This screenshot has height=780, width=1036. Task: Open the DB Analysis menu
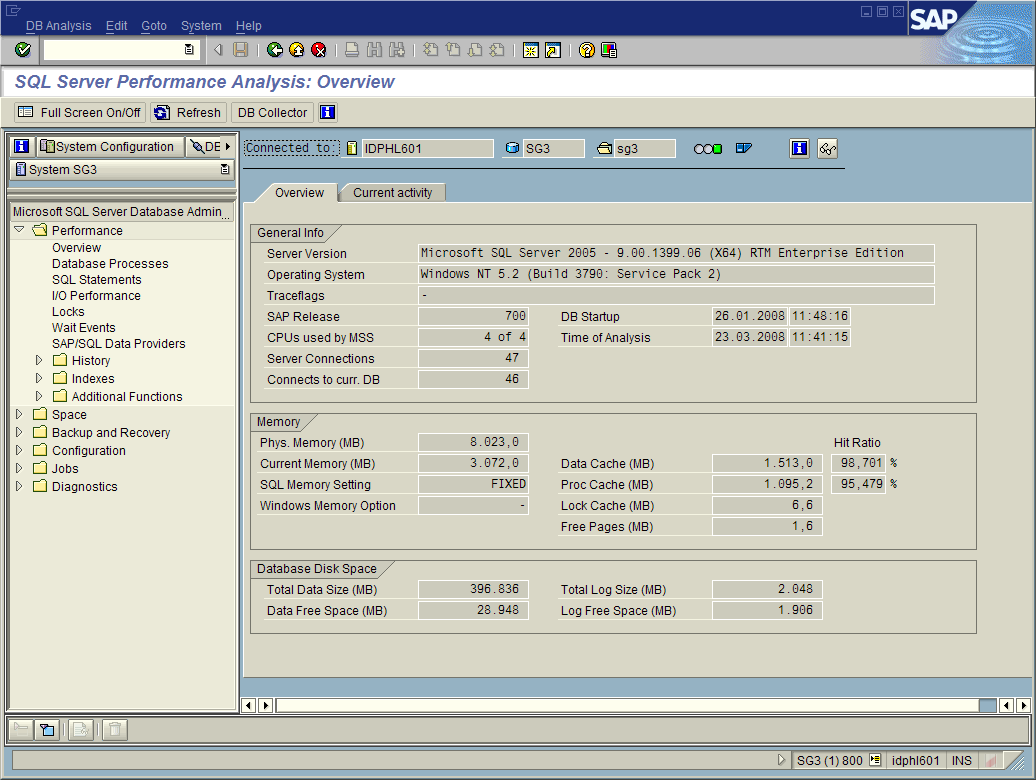(x=58, y=26)
